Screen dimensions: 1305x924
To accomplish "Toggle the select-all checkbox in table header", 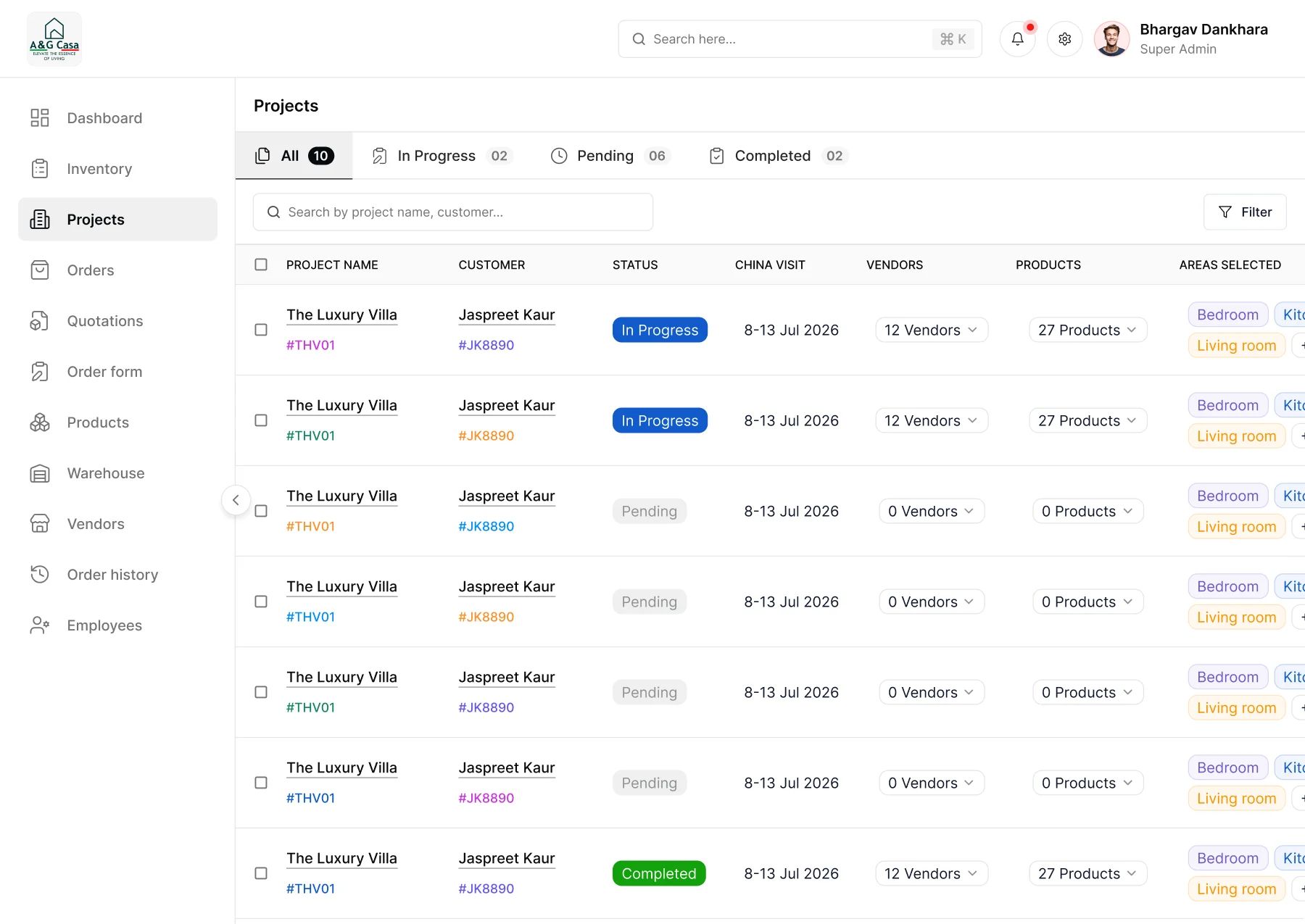I will (261, 265).
